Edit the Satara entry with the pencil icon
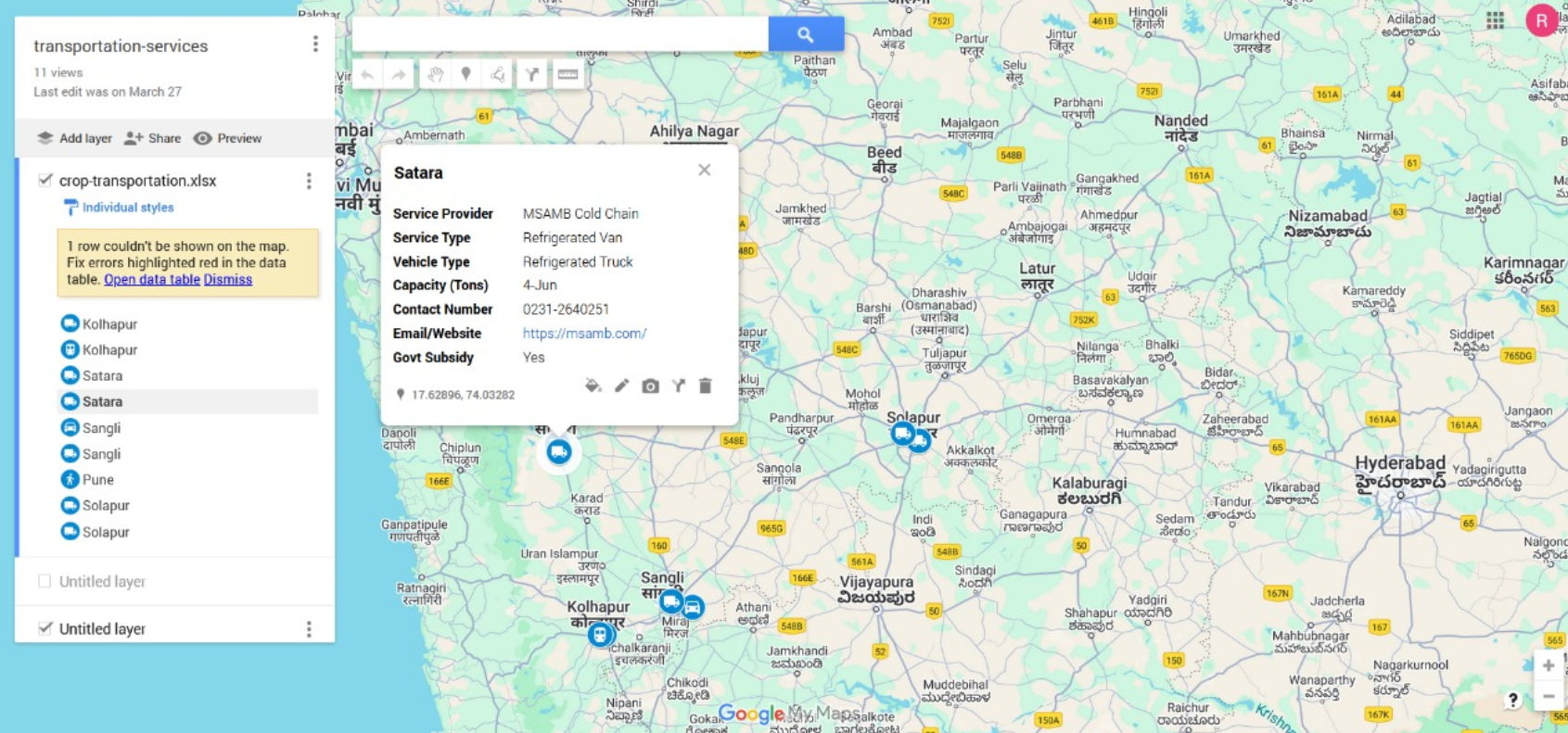This screenshot has width=1568, height=733. pyautogui.click(x=621, y=385)
